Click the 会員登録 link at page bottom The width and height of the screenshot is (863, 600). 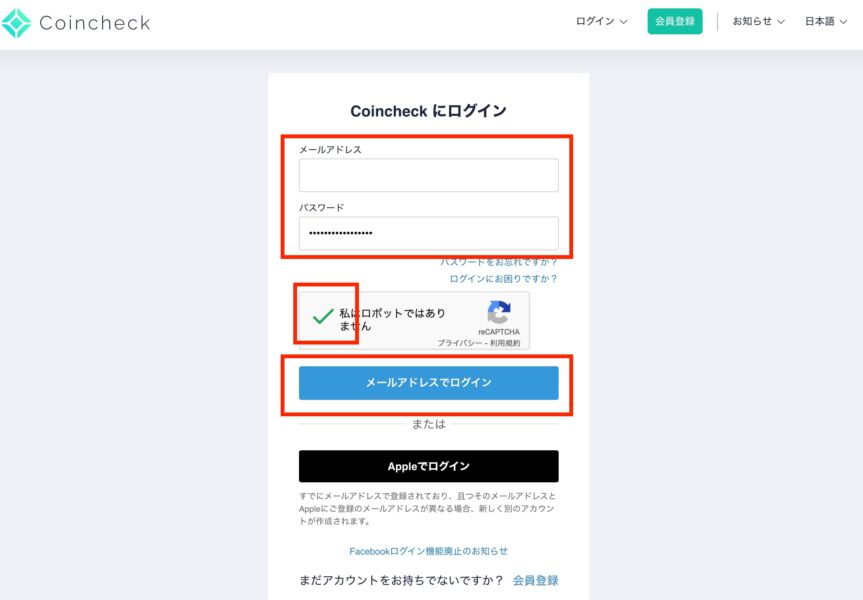pos(536,580)
